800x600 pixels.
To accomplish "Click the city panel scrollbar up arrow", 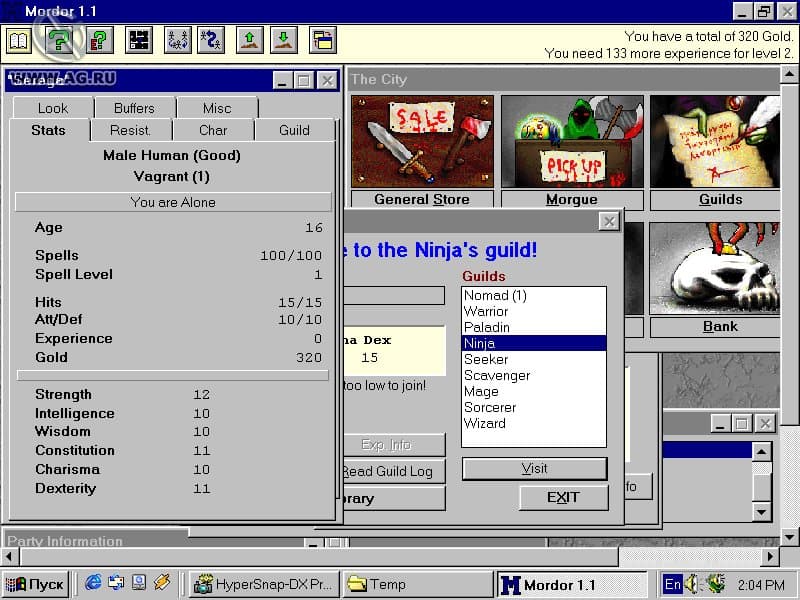I will point(789,74).
